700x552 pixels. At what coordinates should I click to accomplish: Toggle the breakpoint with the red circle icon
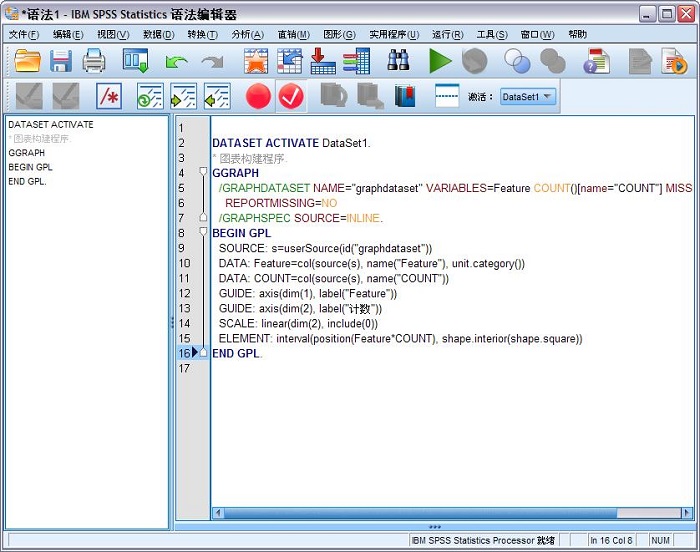click(x=258, y=97)
